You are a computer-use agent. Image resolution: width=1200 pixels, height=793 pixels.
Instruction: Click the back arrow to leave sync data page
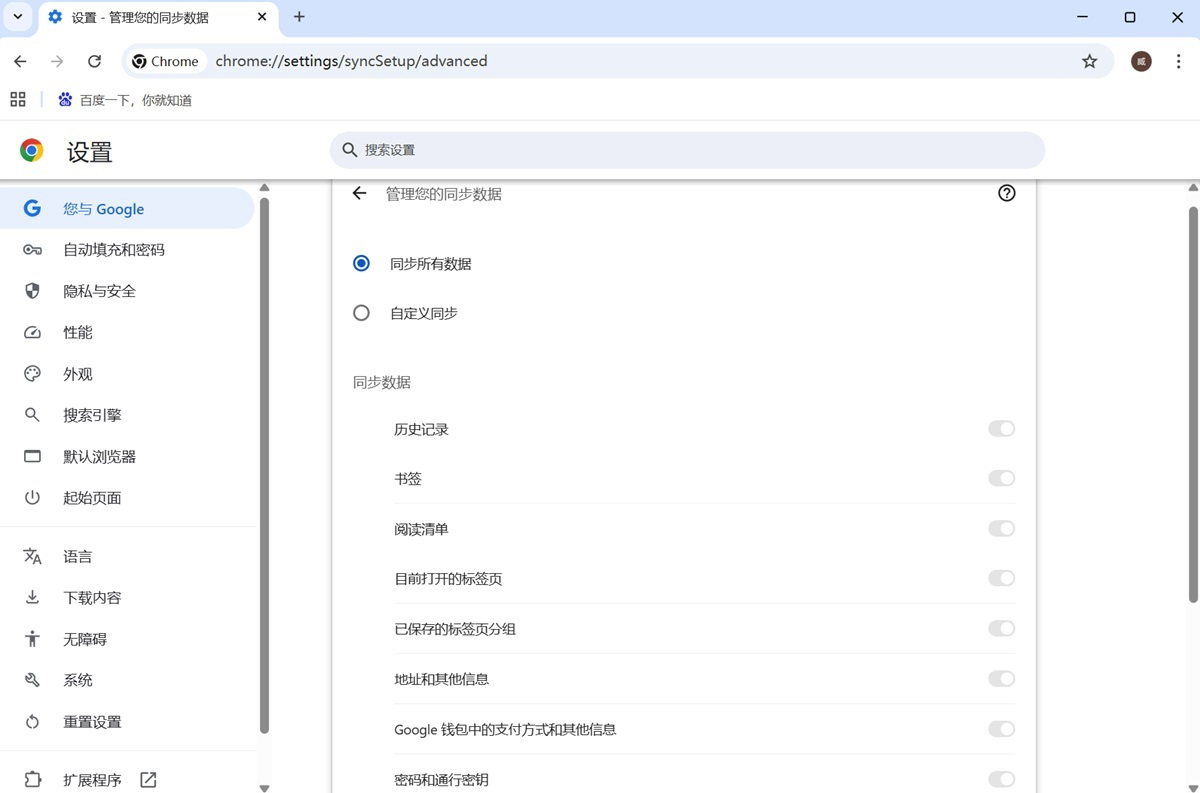point(359,192)
